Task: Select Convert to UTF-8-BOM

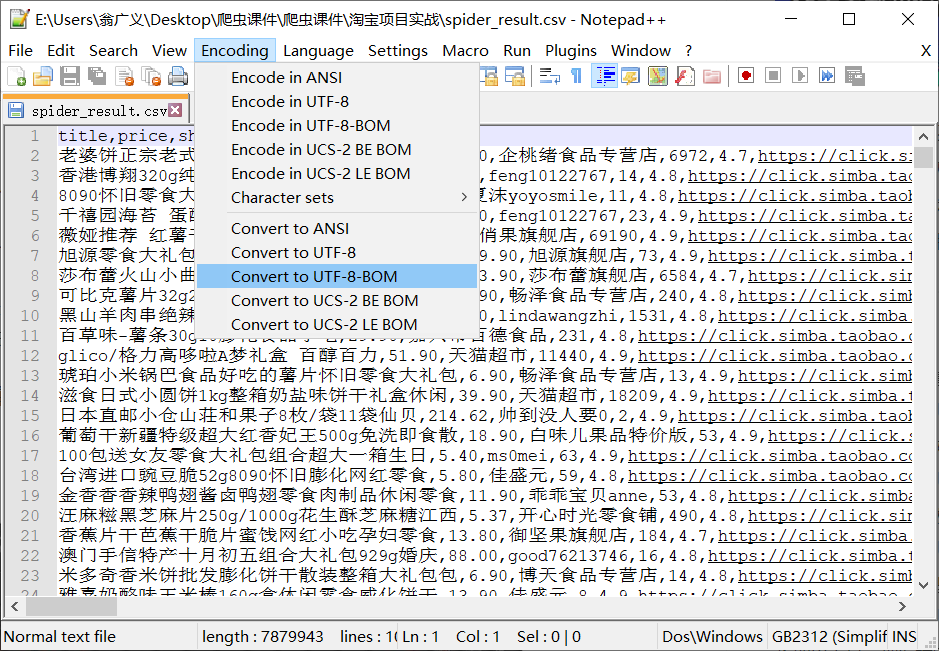Action: point(337,277)
